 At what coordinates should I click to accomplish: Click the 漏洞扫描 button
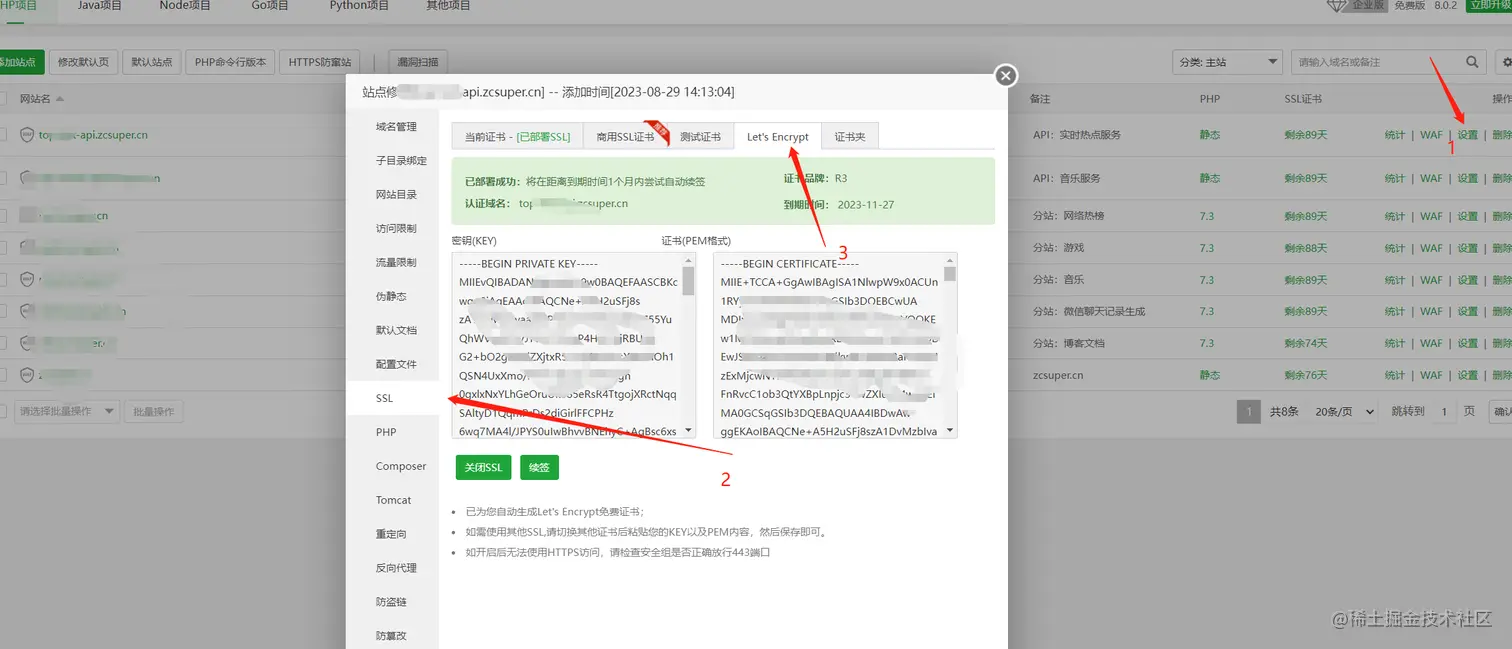418,62
